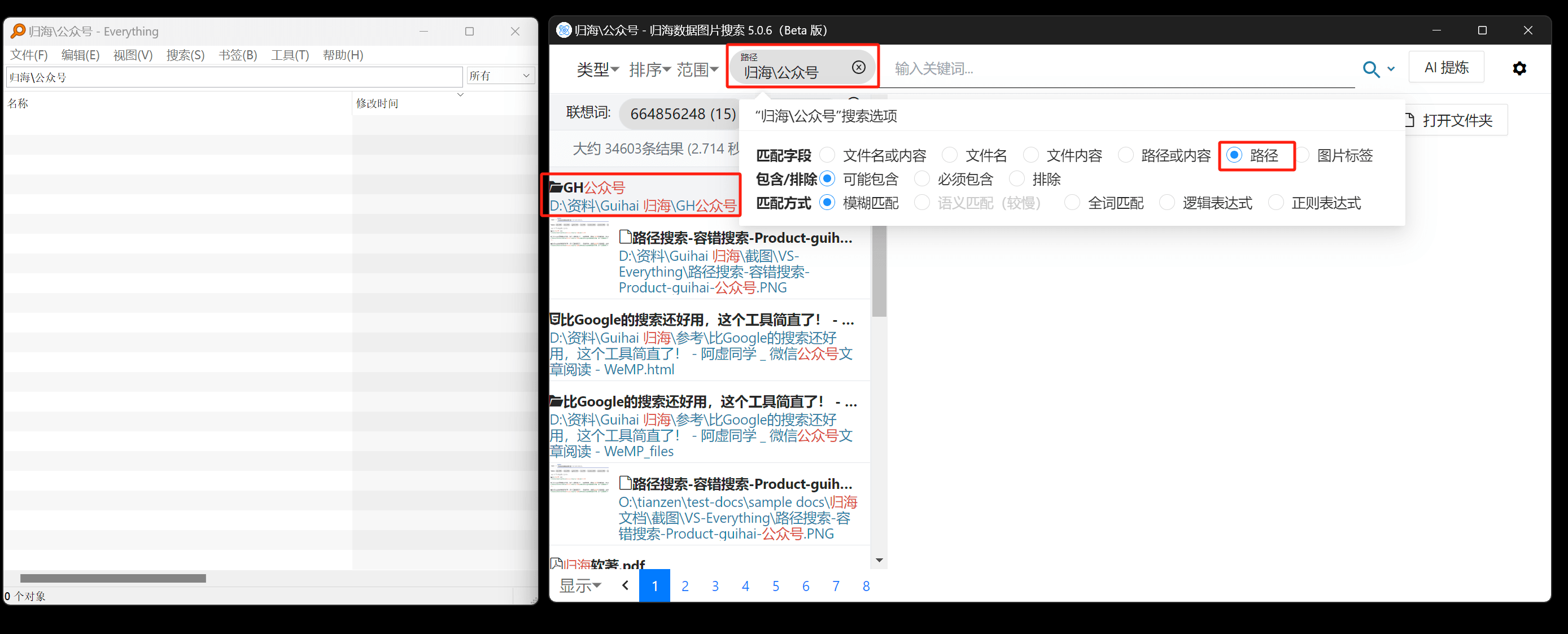Open the 排序 dropdown
This screenshot has width=1568, height=634.
[649, 69]
